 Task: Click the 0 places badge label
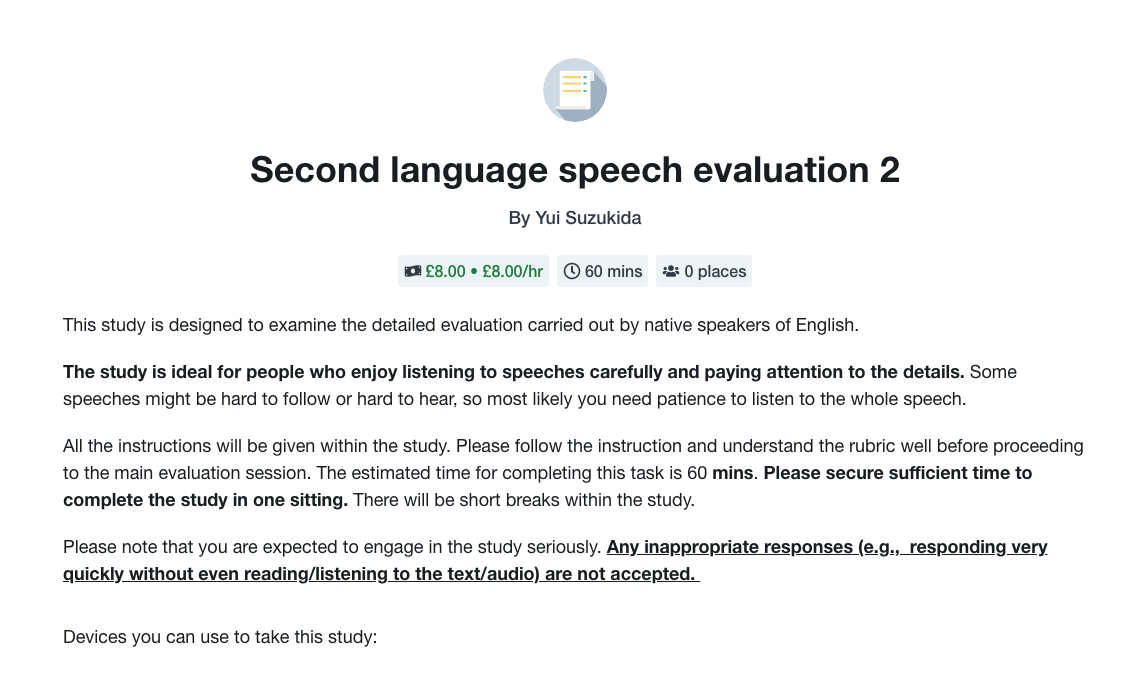[x=715, y=271]
